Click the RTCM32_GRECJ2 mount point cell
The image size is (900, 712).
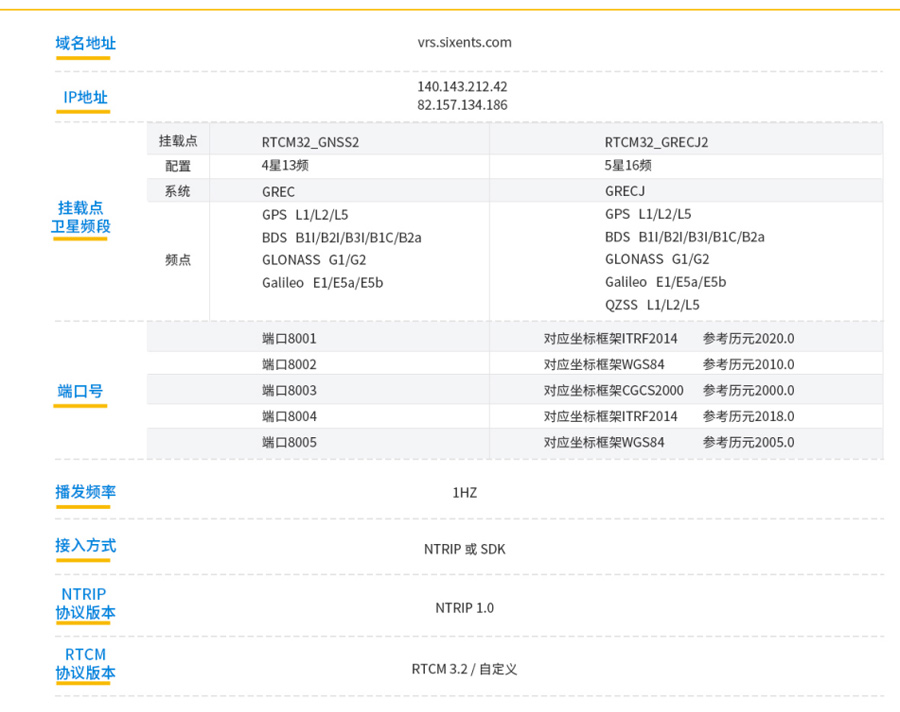[656, 142]
